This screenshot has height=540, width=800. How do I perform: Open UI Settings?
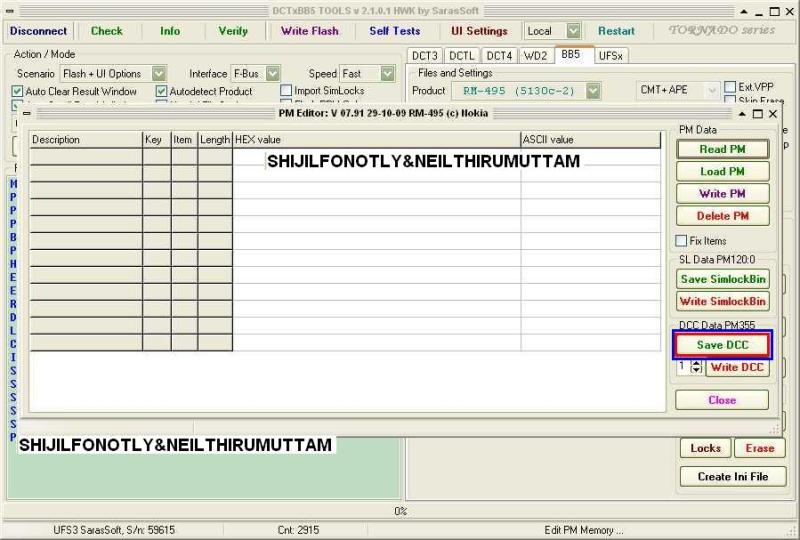[x=479, y=31]
